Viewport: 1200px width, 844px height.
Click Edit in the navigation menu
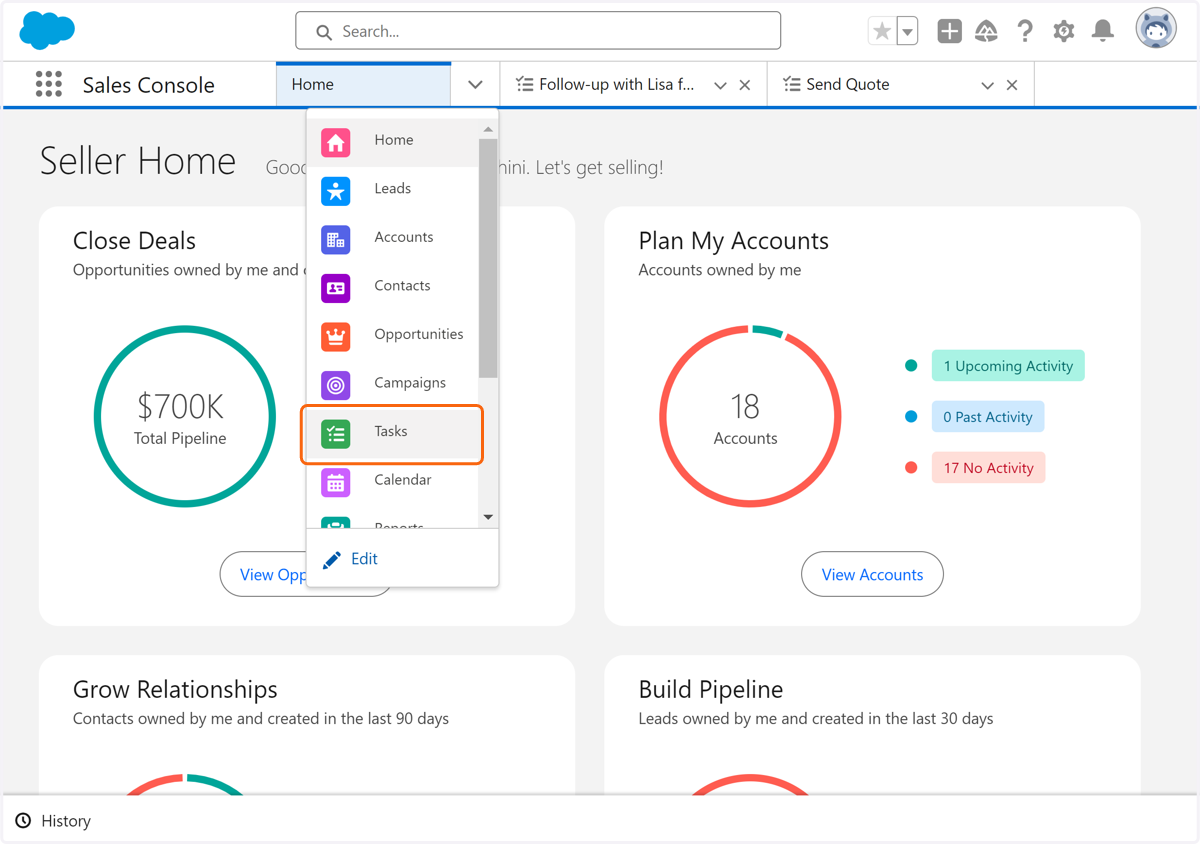(x=364, y=559)
